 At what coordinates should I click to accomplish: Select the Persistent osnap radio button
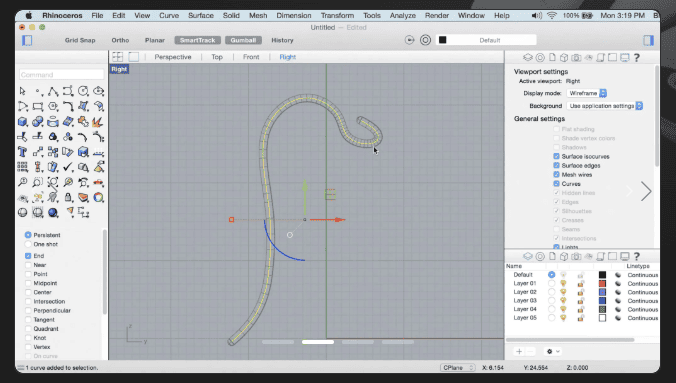[x=28, y=235]
